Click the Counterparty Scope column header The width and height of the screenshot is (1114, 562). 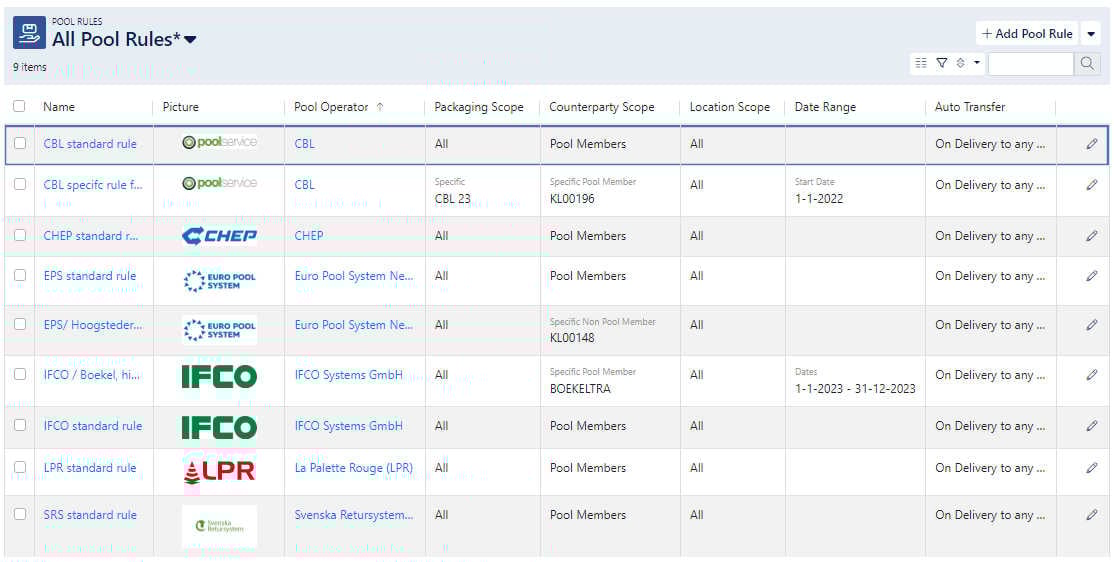(602, 107)
